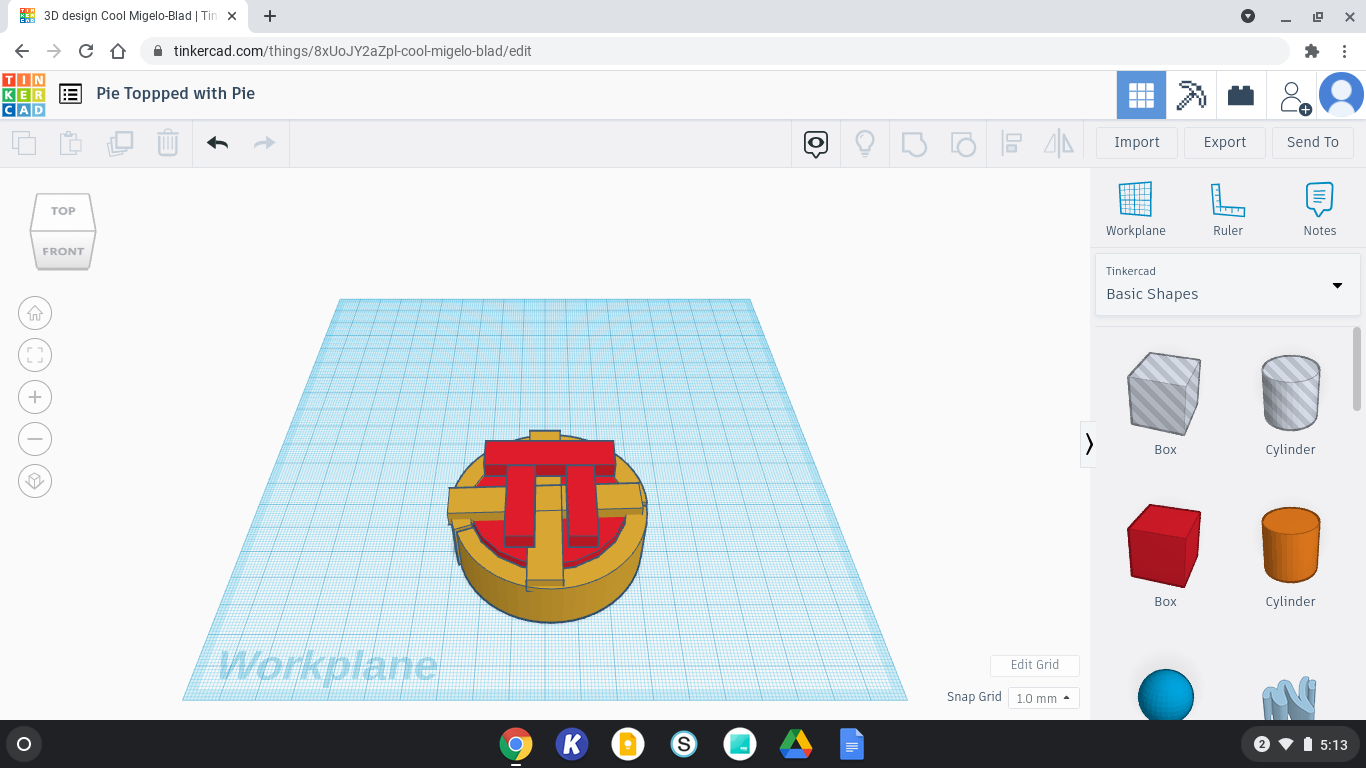
Task: Open the Snap Grid 1.0 mm dropdown
Action: 1043,697
